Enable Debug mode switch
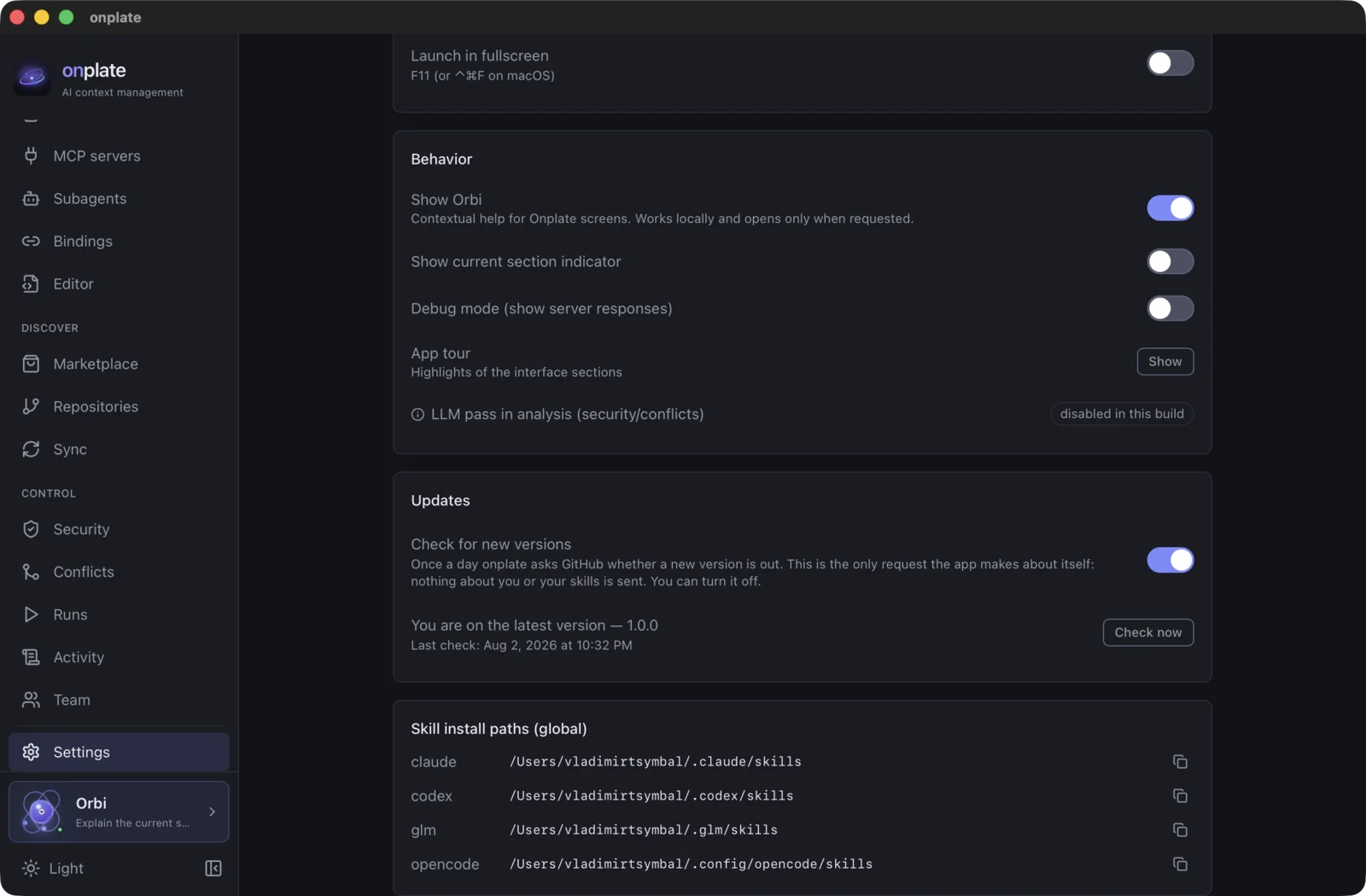The width and height of the screenshot is (1366, 896). pyautogui.click(x=1170, y=309)
